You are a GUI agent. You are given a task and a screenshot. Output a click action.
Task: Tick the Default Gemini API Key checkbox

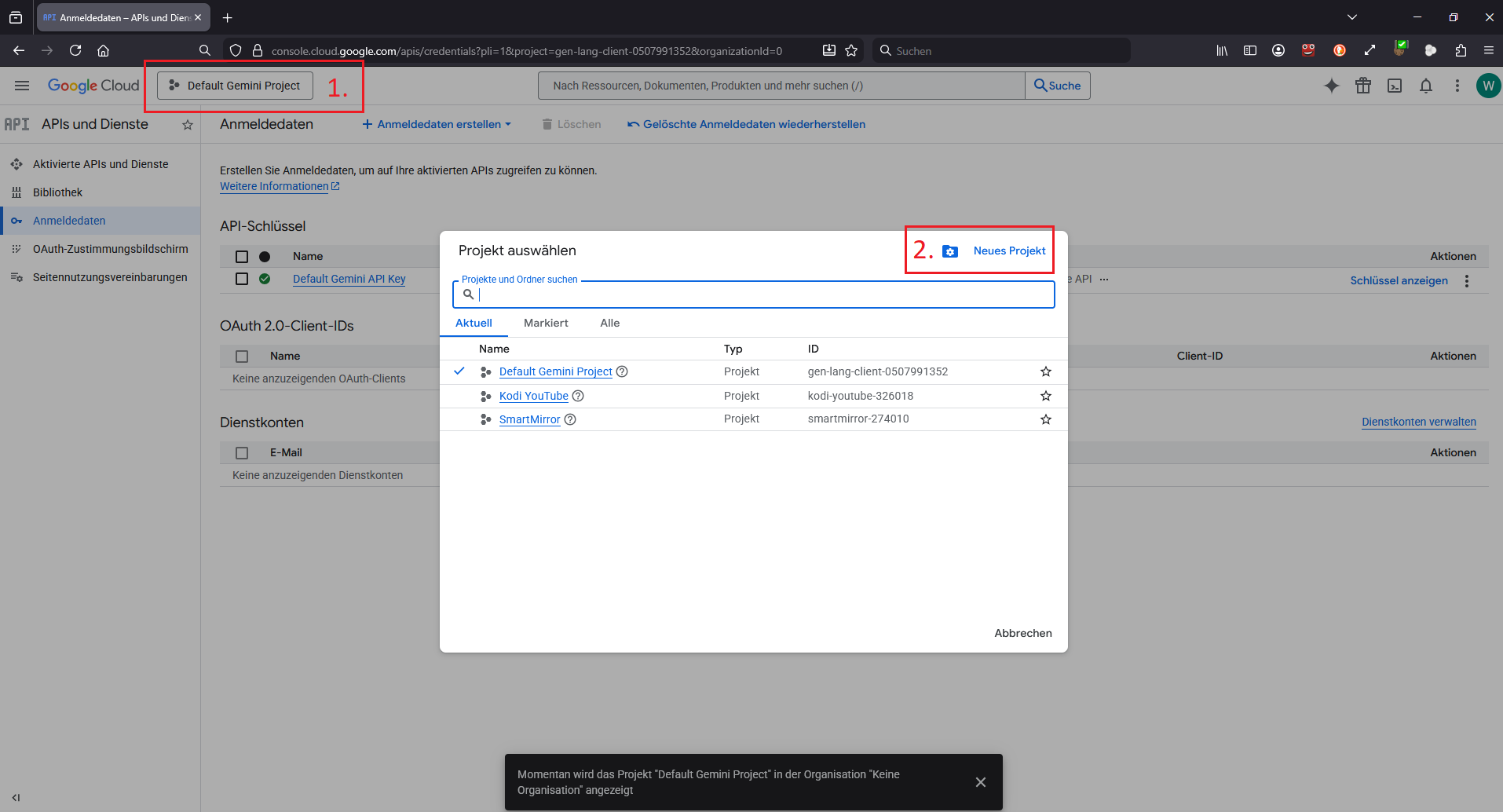point(242,279)
